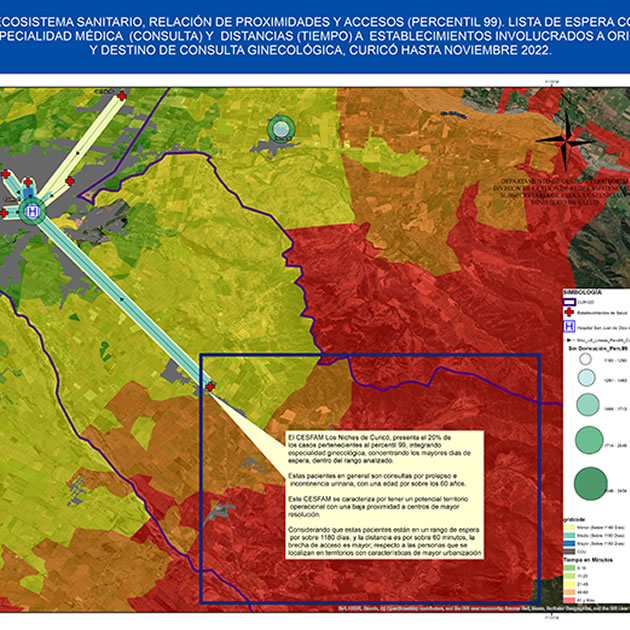Click the green circle marker in upper map

pyautogui.click(x=283, y=127)
